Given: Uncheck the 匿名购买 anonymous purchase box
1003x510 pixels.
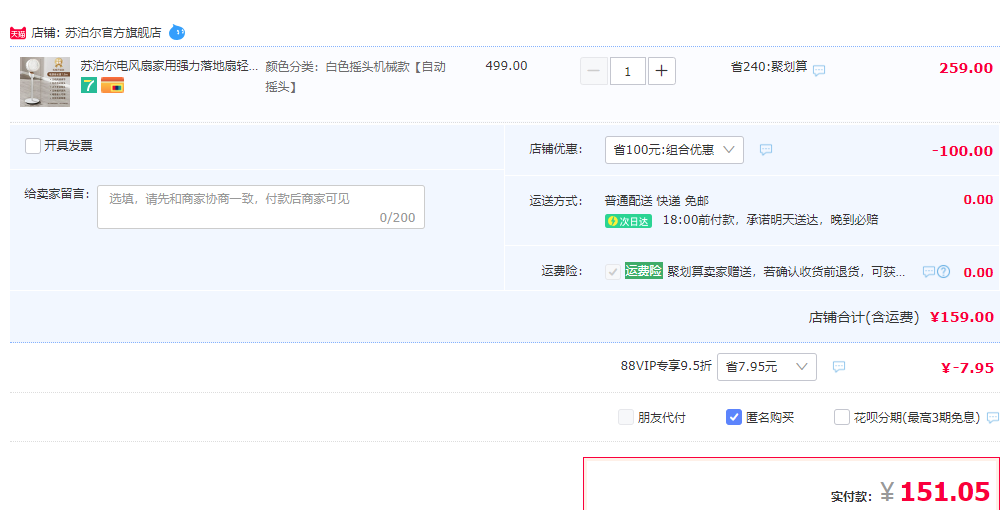Looking at the screenshot, I should tap(734, 417).
